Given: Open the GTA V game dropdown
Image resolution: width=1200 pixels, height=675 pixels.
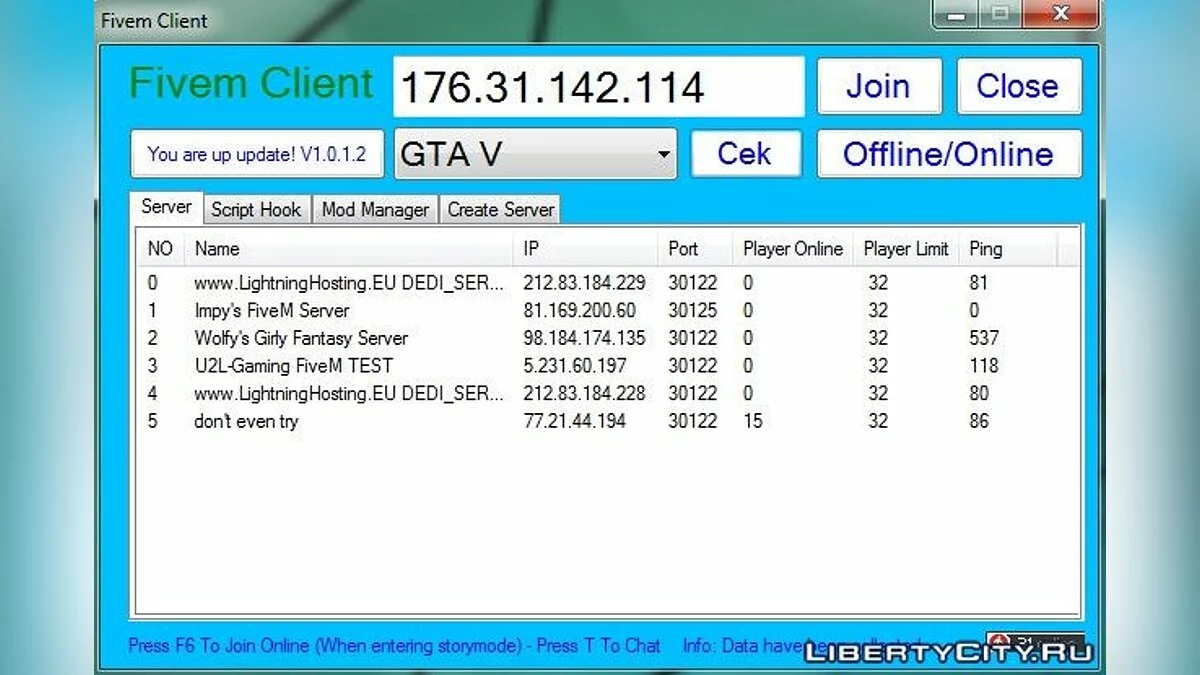Looking at the screenshot, I should click(x=535, y=154).
